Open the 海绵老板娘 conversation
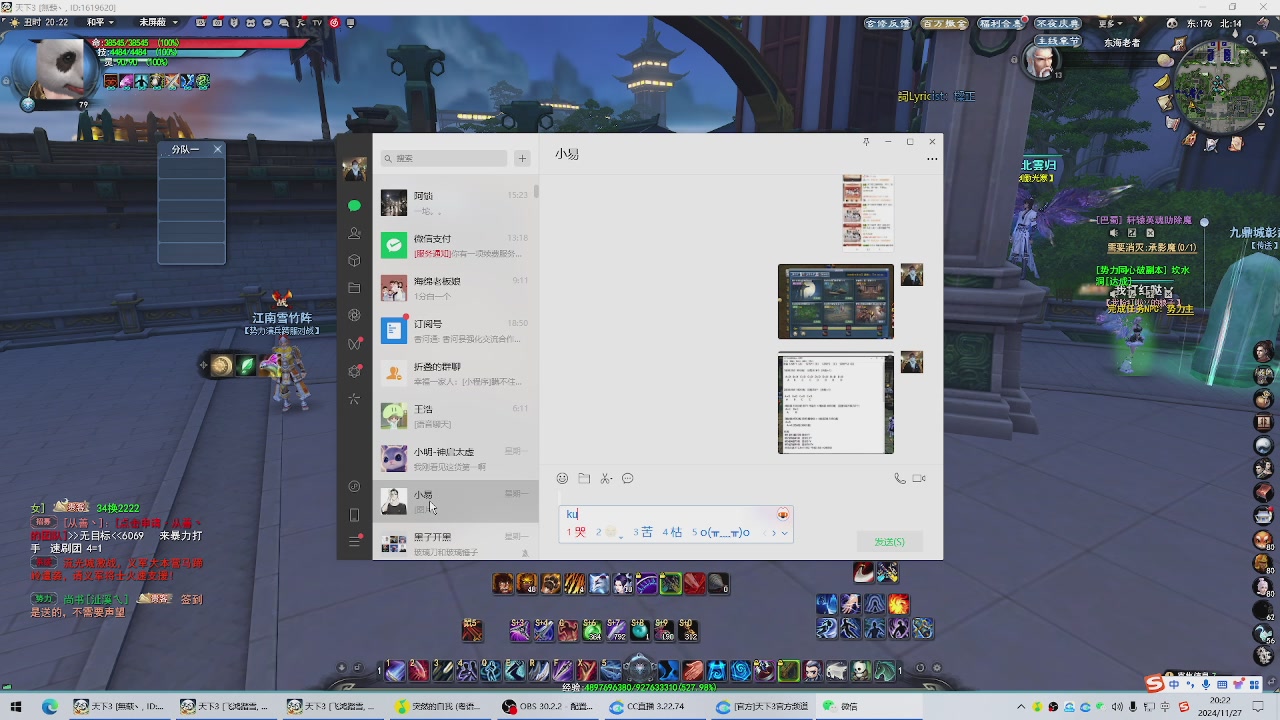The height and width of the screenshot is (720, 1280). point(456,288)
